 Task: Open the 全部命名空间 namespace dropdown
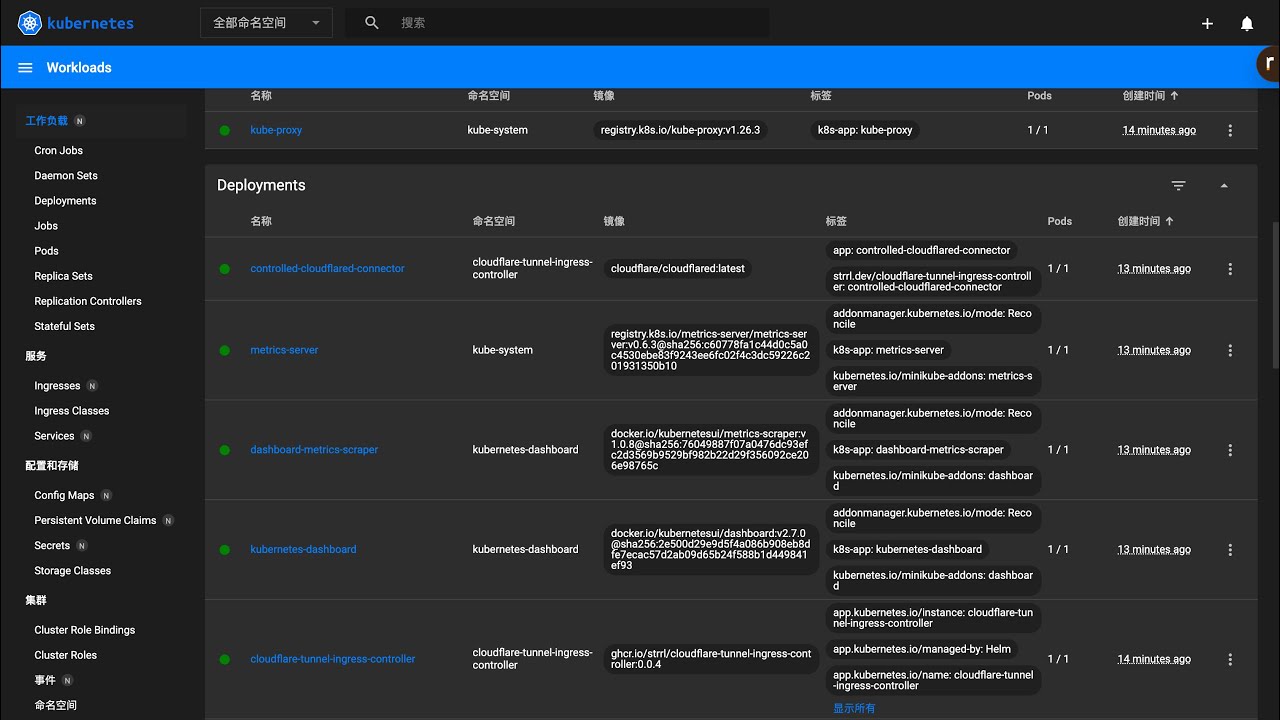pos(266,23)
